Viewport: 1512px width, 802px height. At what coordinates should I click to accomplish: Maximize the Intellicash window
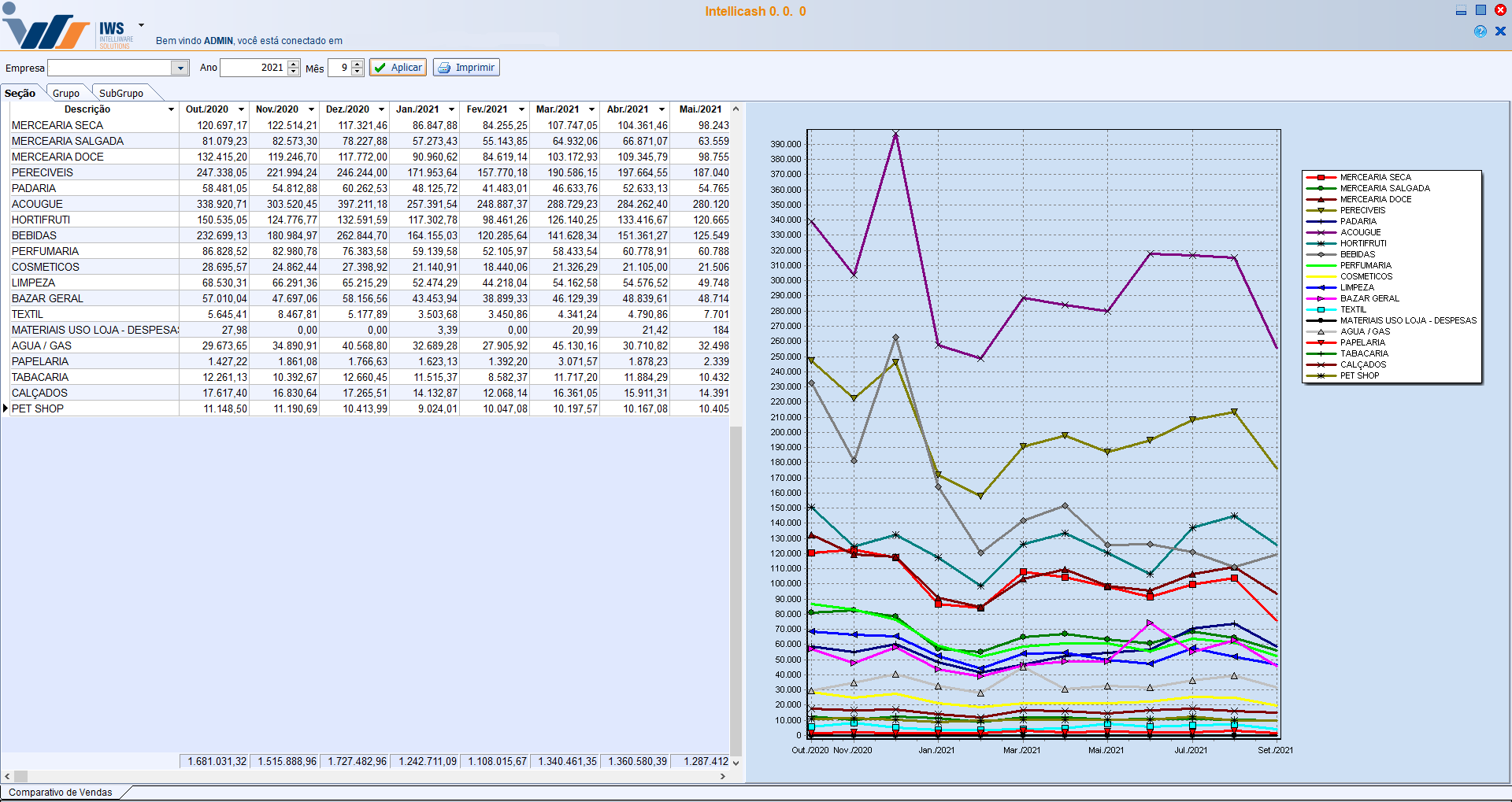click(1480, 10)
